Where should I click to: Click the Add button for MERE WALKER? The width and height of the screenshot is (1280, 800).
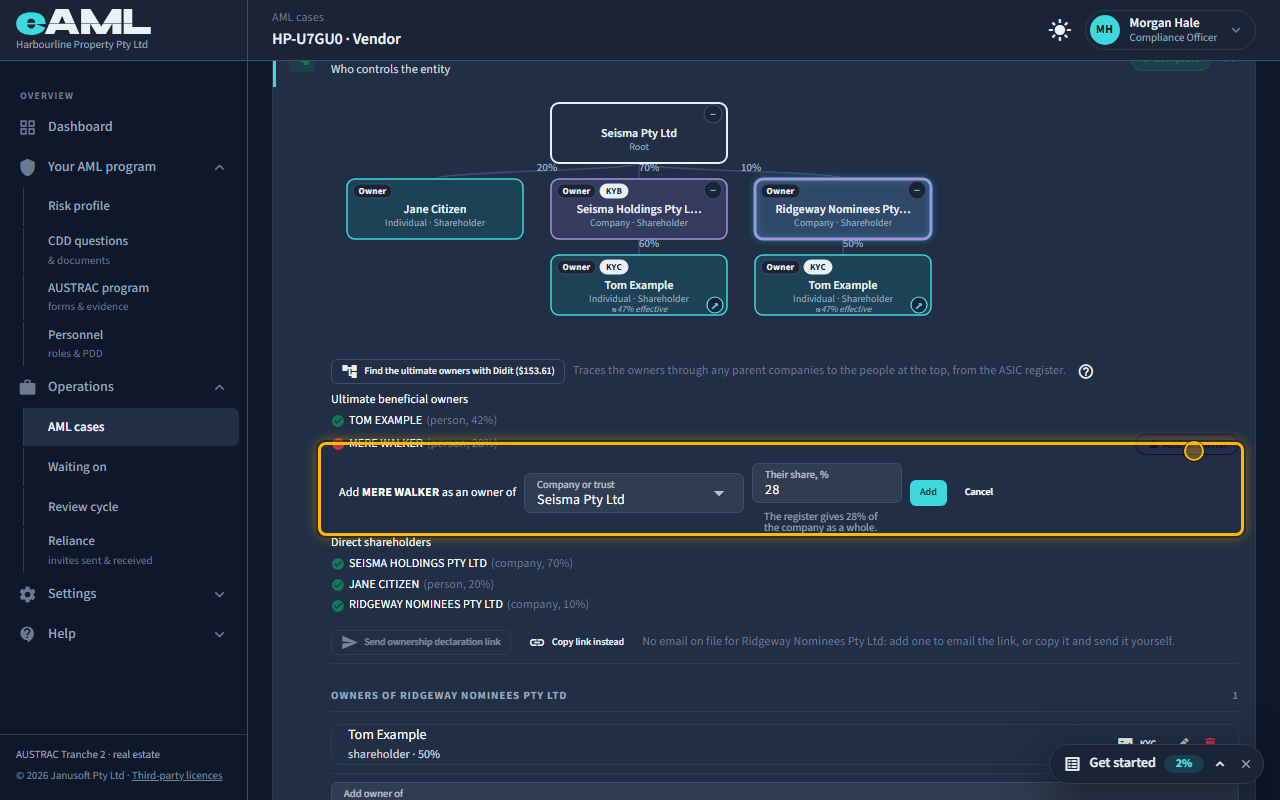pyautogui.click(x=928, y=492)
